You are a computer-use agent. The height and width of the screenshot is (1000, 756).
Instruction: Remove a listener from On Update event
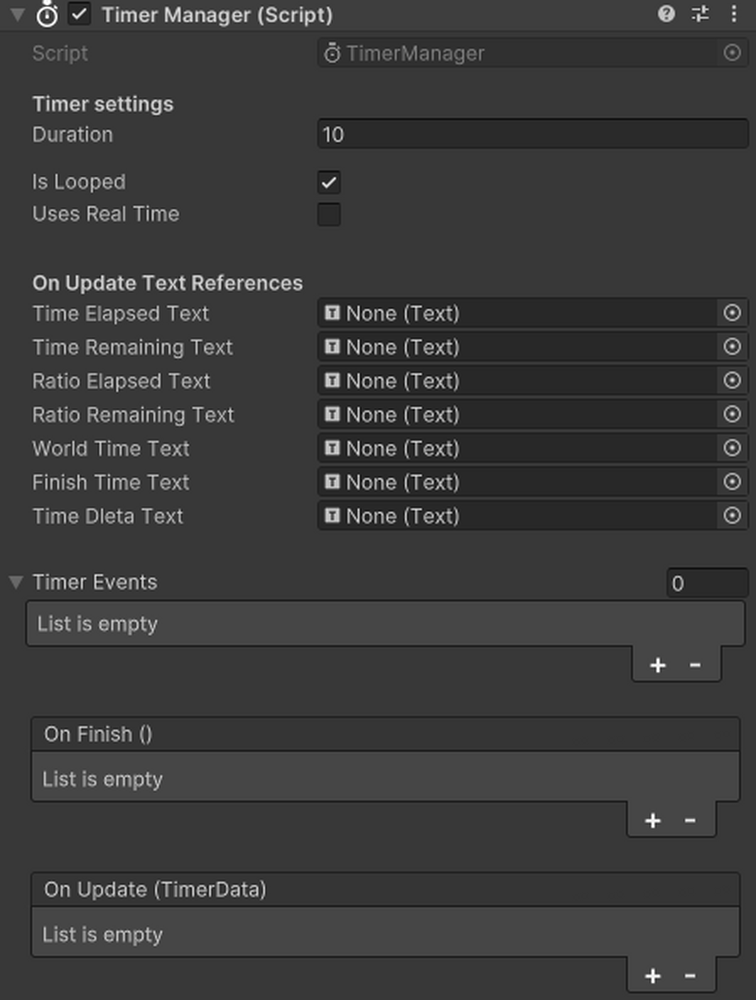coord(688,975)
